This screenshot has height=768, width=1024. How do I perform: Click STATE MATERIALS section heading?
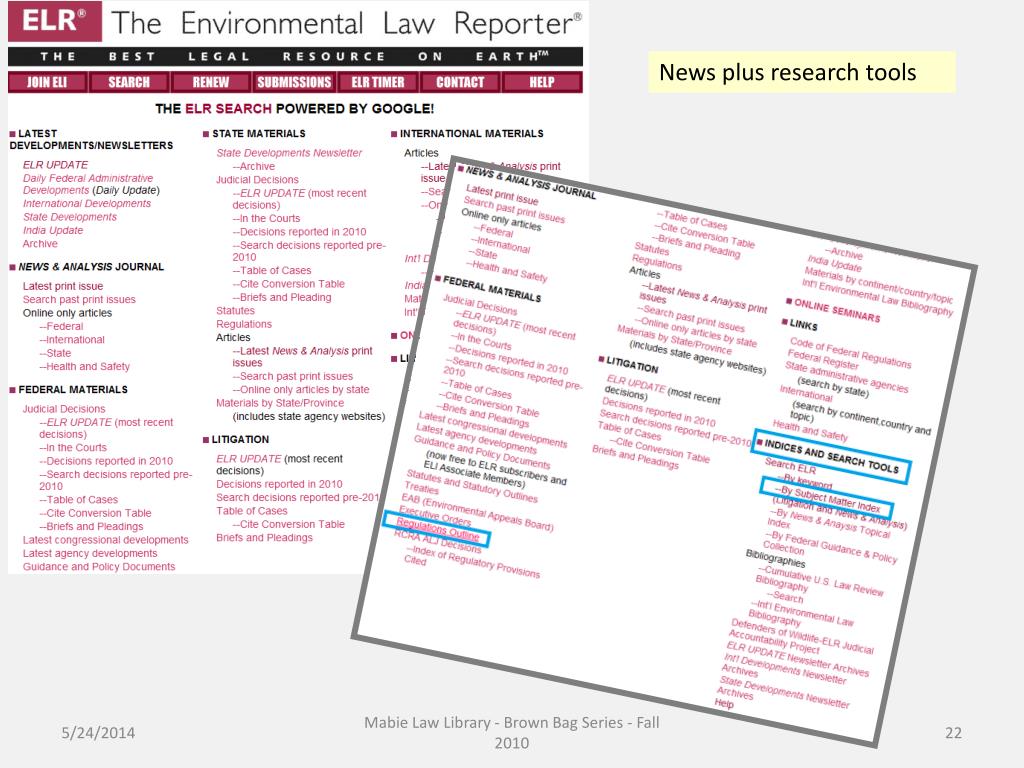pyautogui.click(x=259, y=133)
